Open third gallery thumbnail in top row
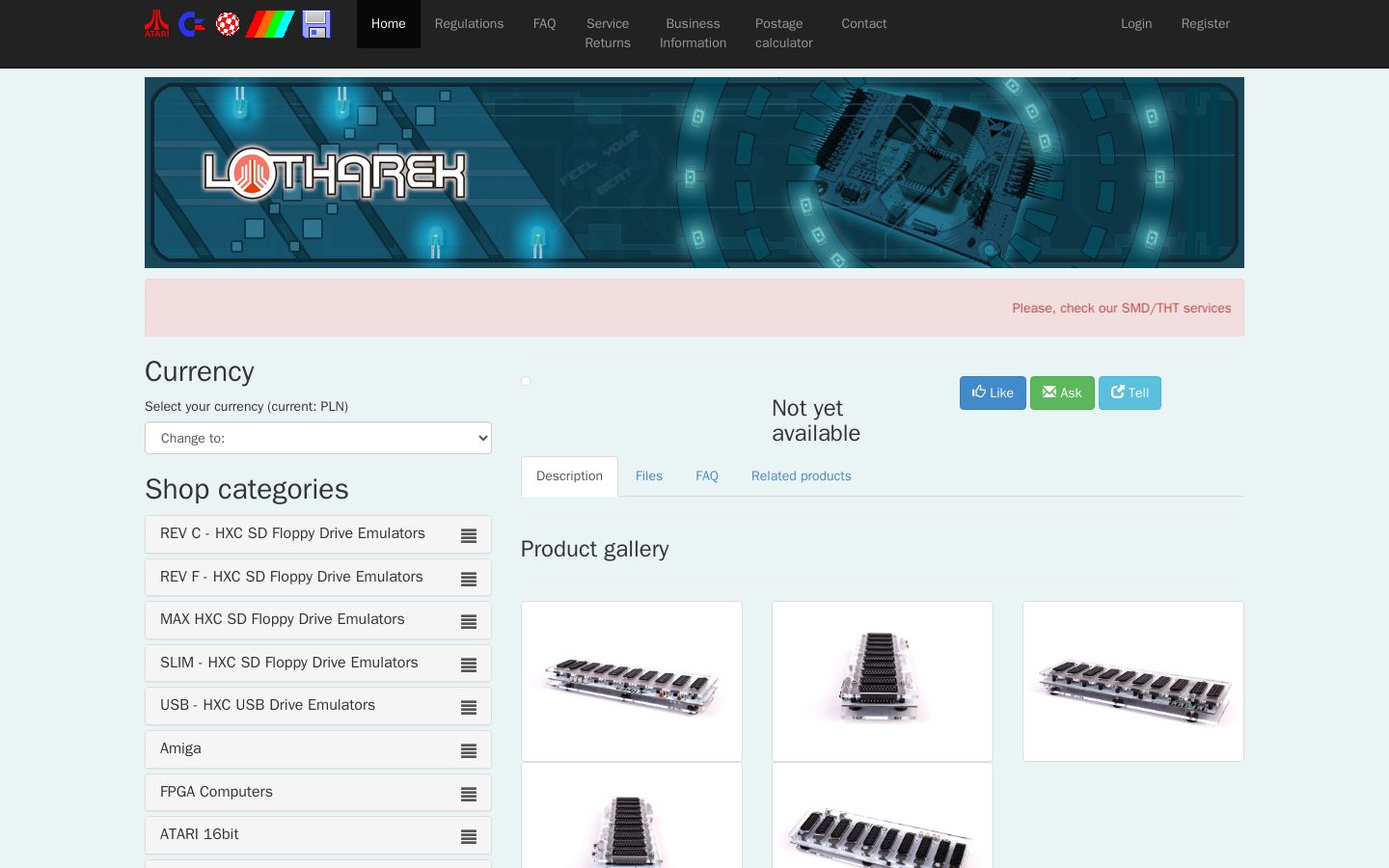Viewport: 1389px width, 868px height. 1133,681
